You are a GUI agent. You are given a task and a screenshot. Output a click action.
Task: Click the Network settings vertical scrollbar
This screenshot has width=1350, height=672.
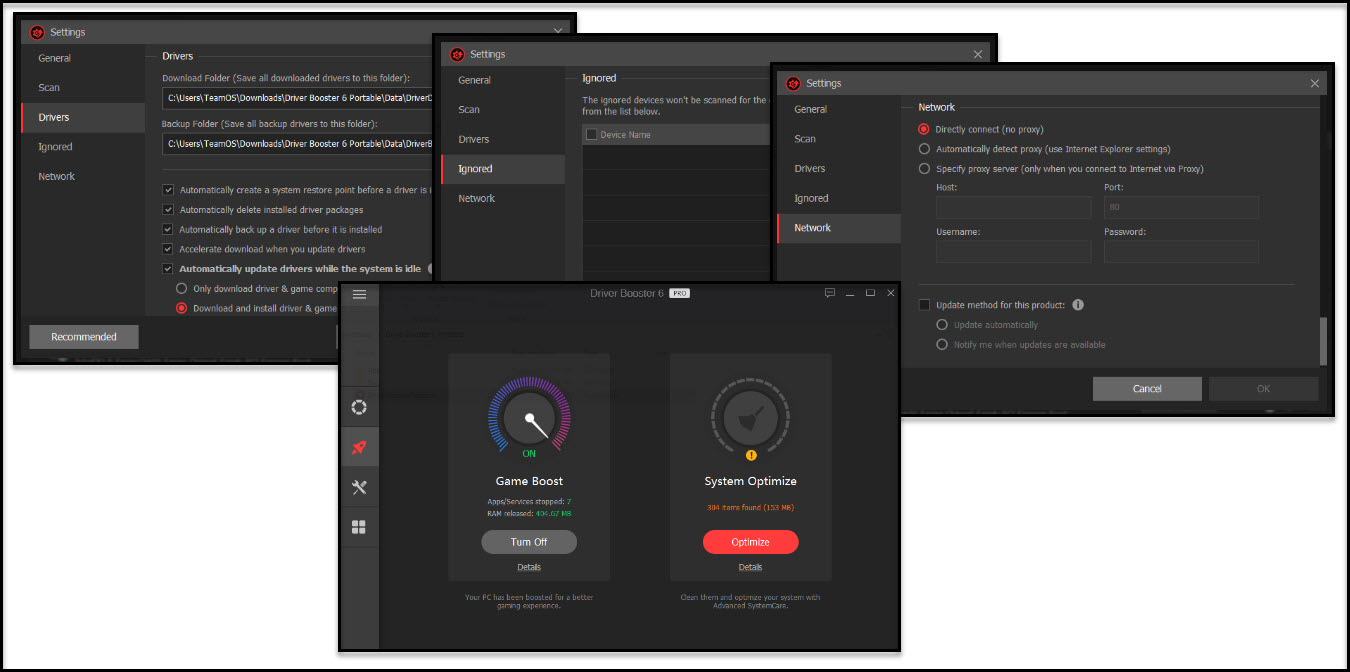[1323, 341]
